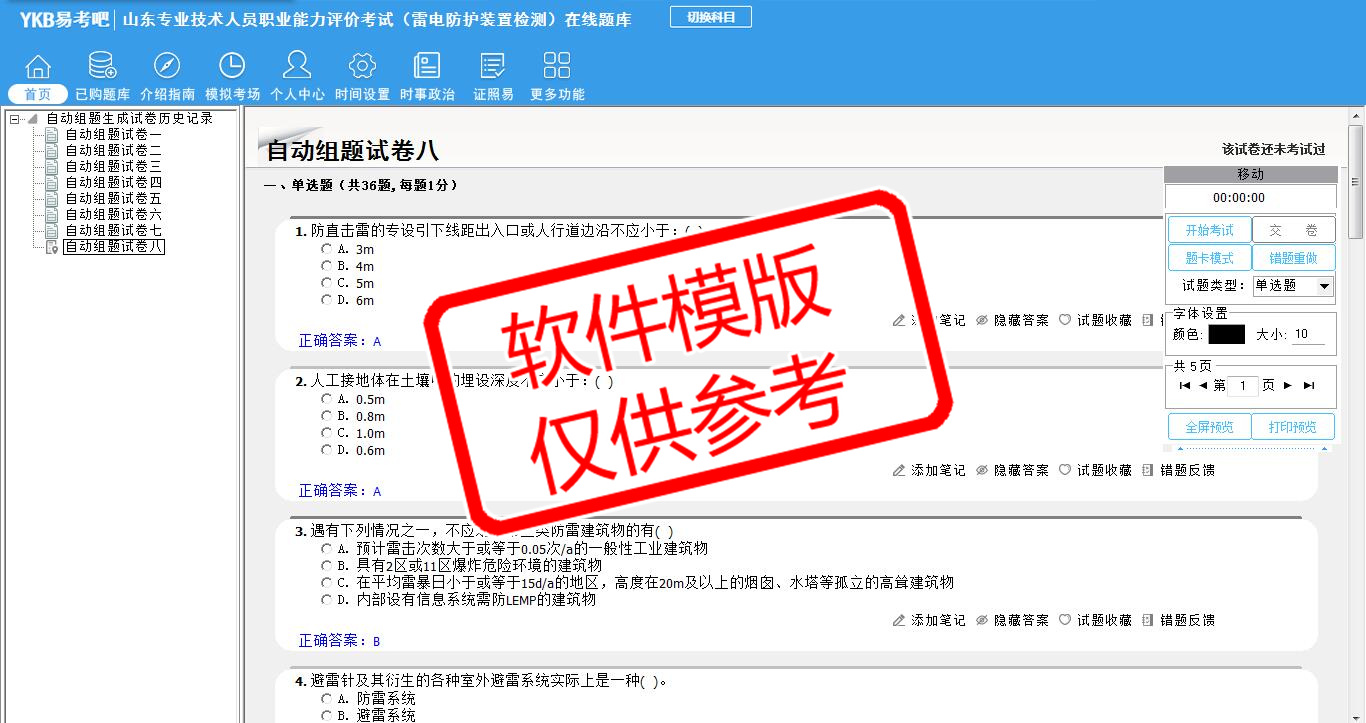Choose option D. 0.6m for question 2

click(x=326, y=450)
